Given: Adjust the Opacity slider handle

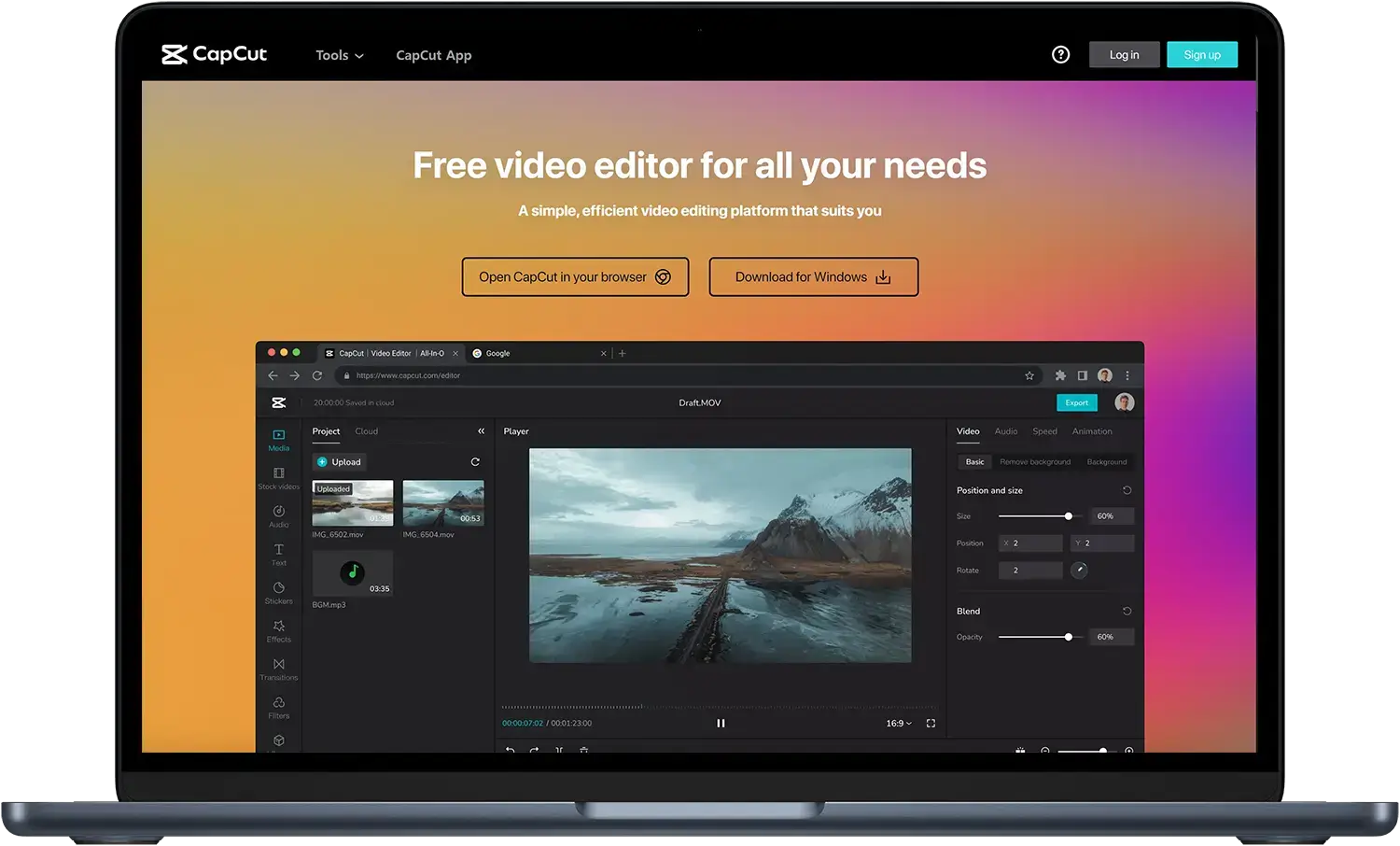Looking at the screenshot, I should [x=1069, y=637].
